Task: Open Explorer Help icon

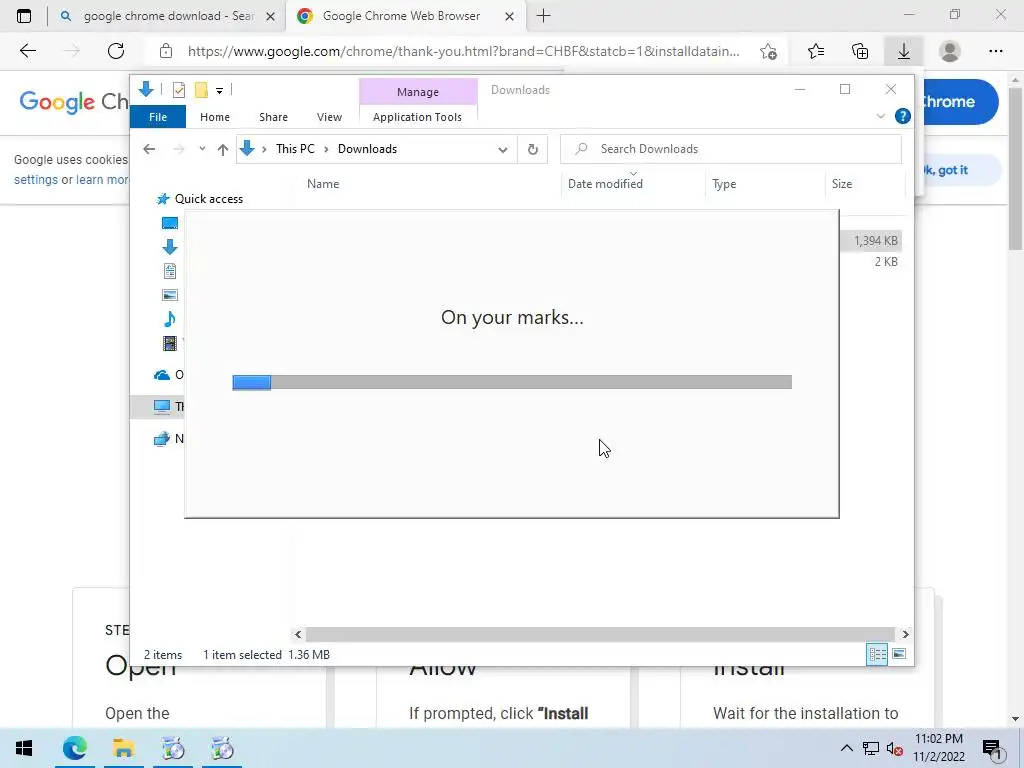Action: 903,116
